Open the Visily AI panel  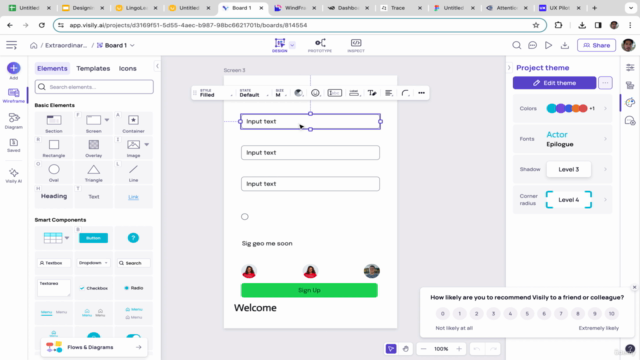tap(13, 176)
